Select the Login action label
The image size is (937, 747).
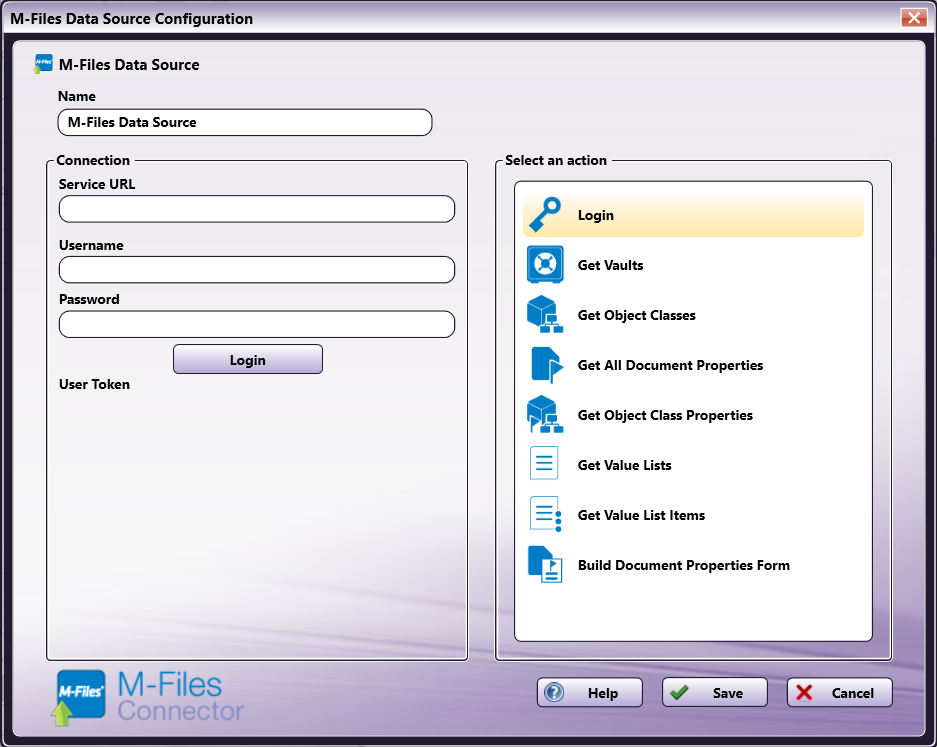[x=595, y=215]
